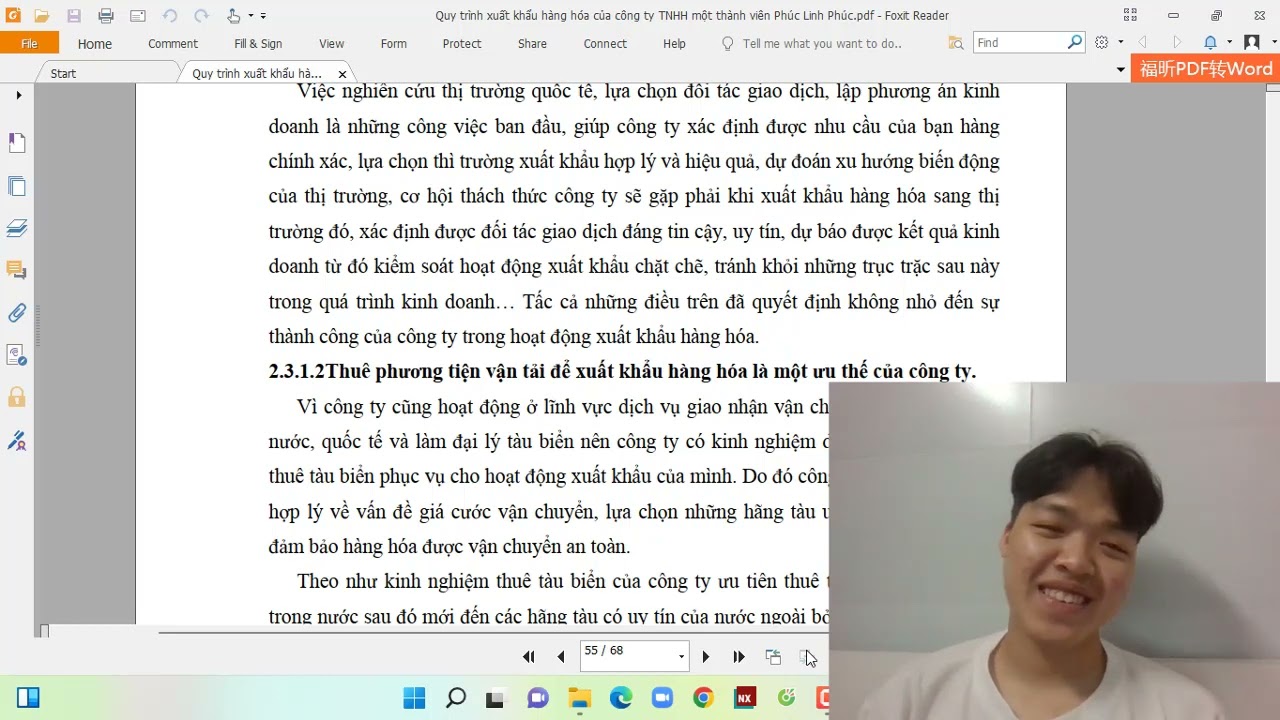Click the user account icon
The image size is (1280, 720).
tap(1251, 42)
